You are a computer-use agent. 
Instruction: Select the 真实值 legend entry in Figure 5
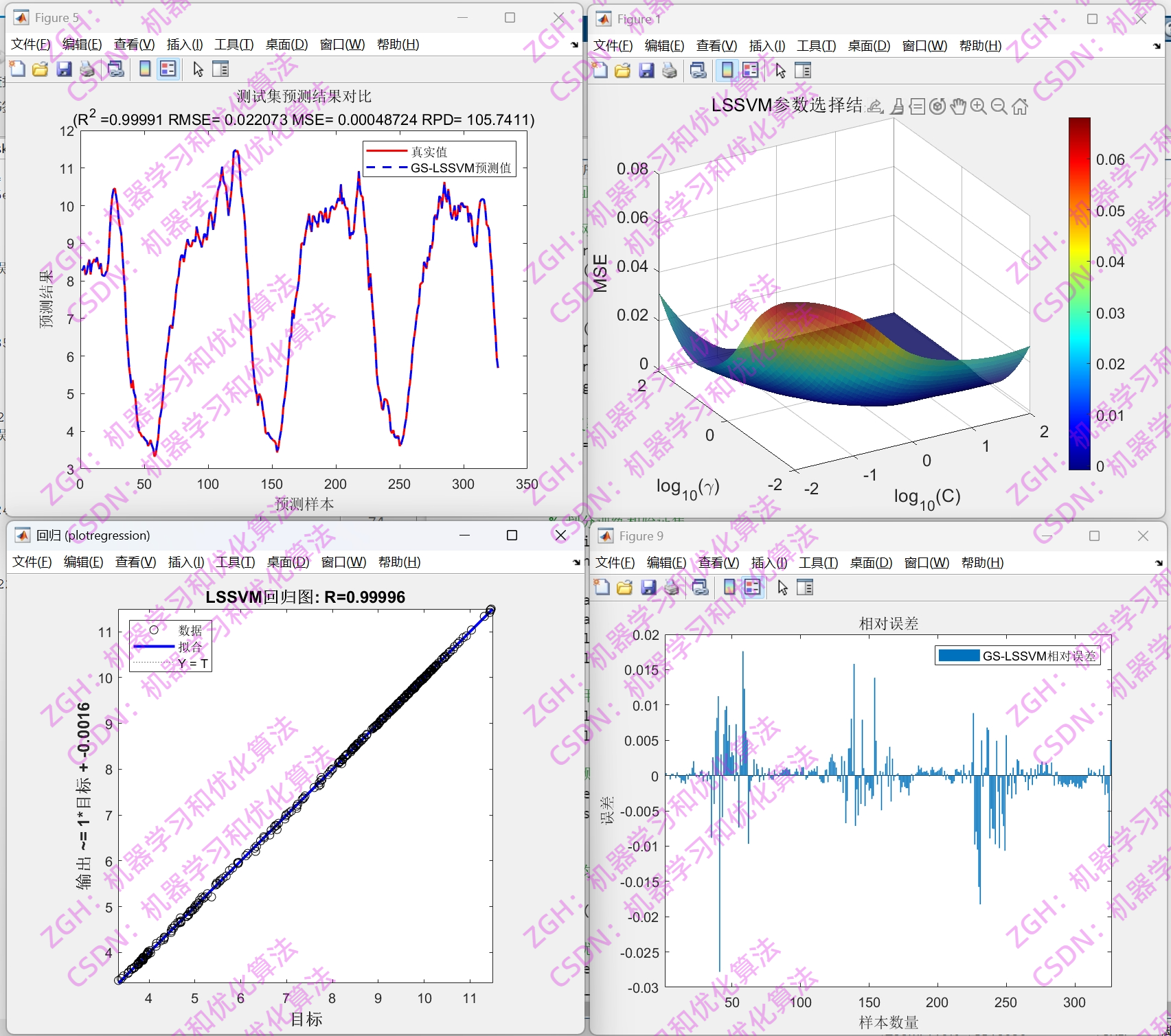pos(407,152)
